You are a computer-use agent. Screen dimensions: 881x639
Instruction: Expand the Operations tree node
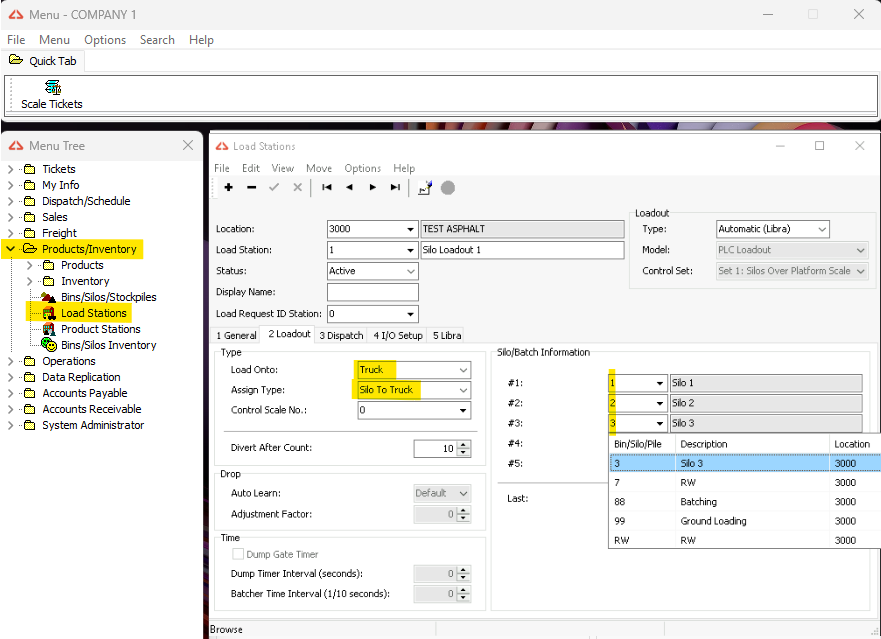(x=11, y=361)
